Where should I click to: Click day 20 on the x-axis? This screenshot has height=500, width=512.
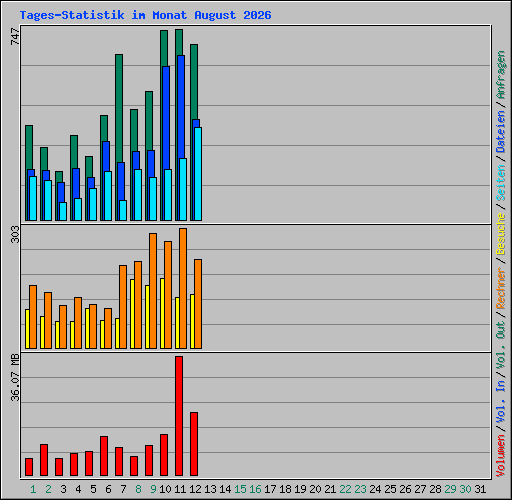click(x=315, y=489)
